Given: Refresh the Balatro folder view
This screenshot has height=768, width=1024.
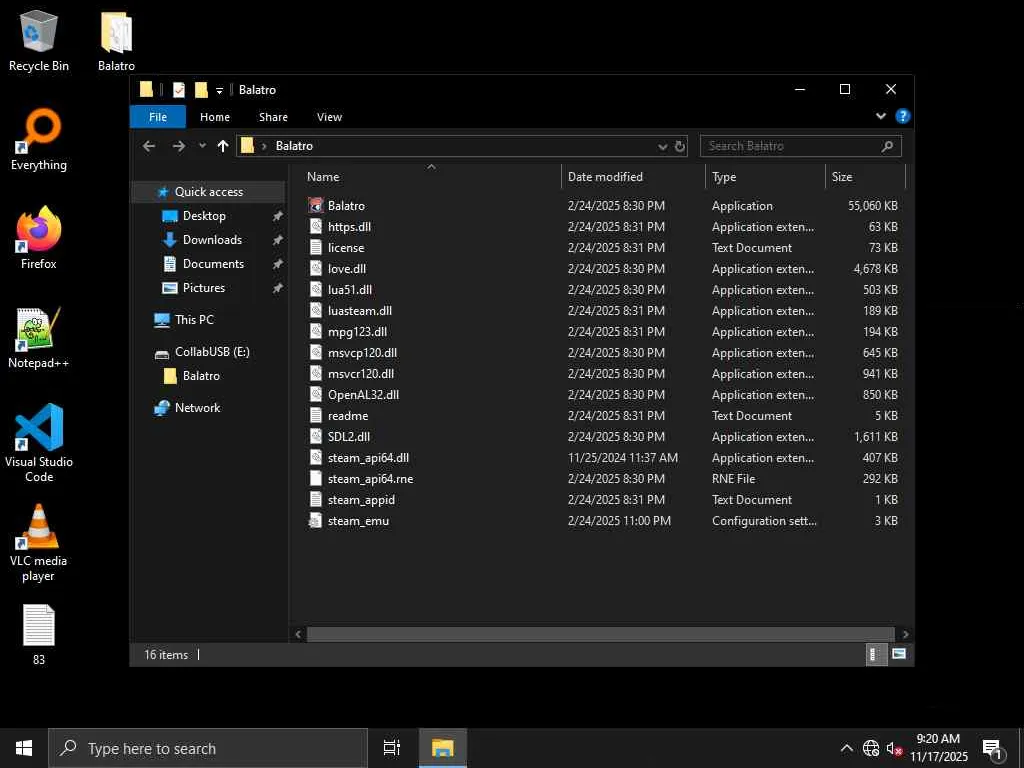Looking at the screenshot, I should tap(680, 146).
